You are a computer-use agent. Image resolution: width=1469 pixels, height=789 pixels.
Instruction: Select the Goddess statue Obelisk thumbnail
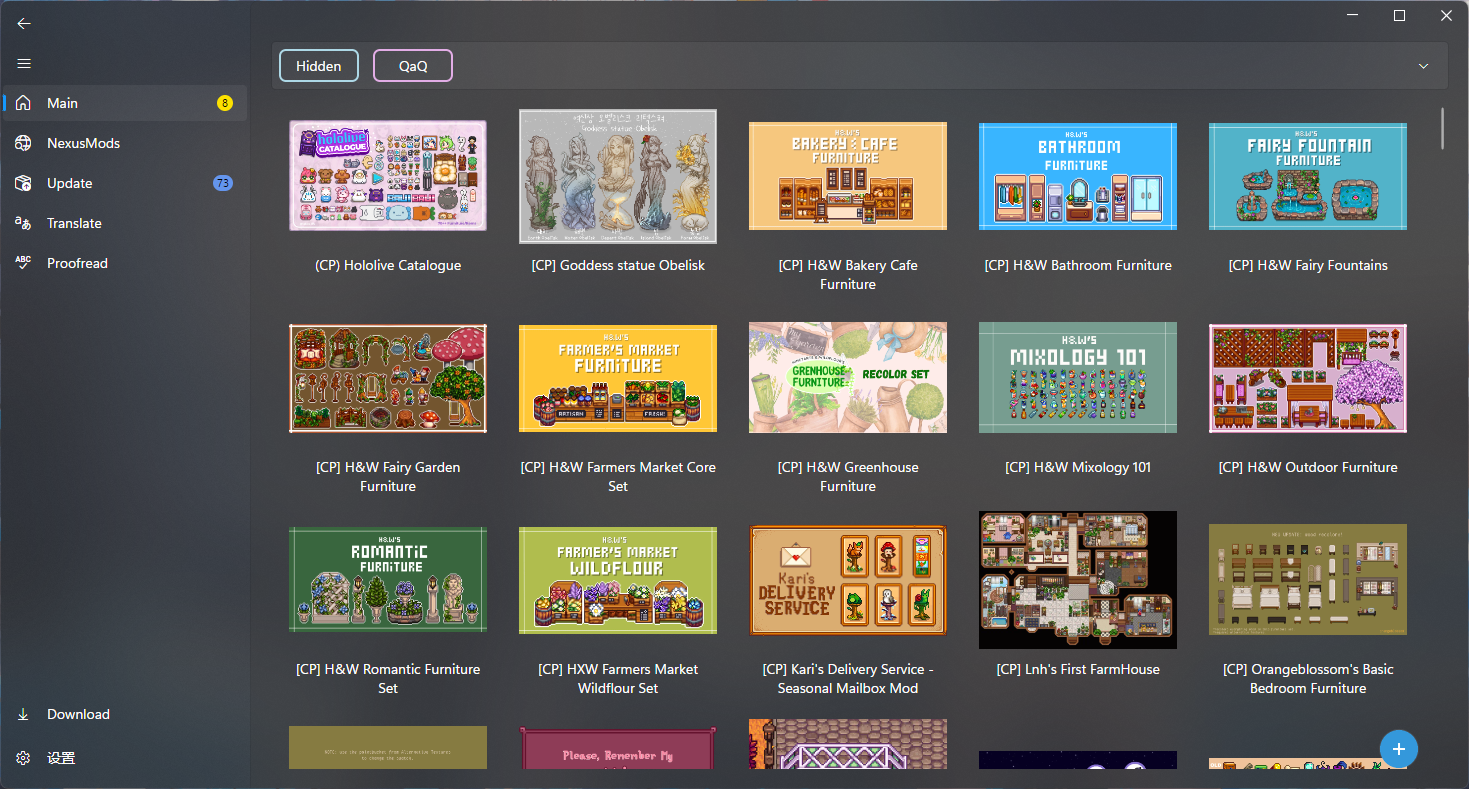click(618, 176)
